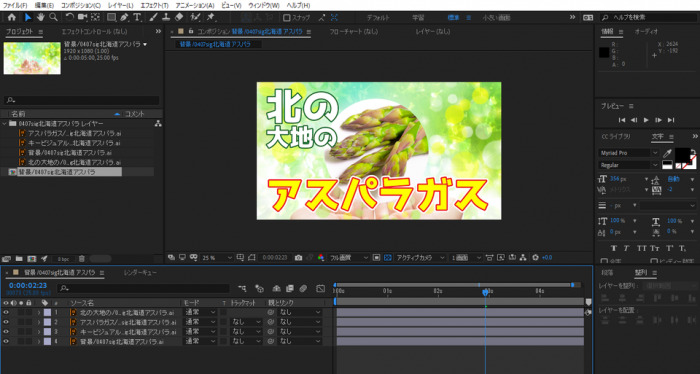Expand layer 1 properties in timeline
700x374 pixels.
point(39,312)
